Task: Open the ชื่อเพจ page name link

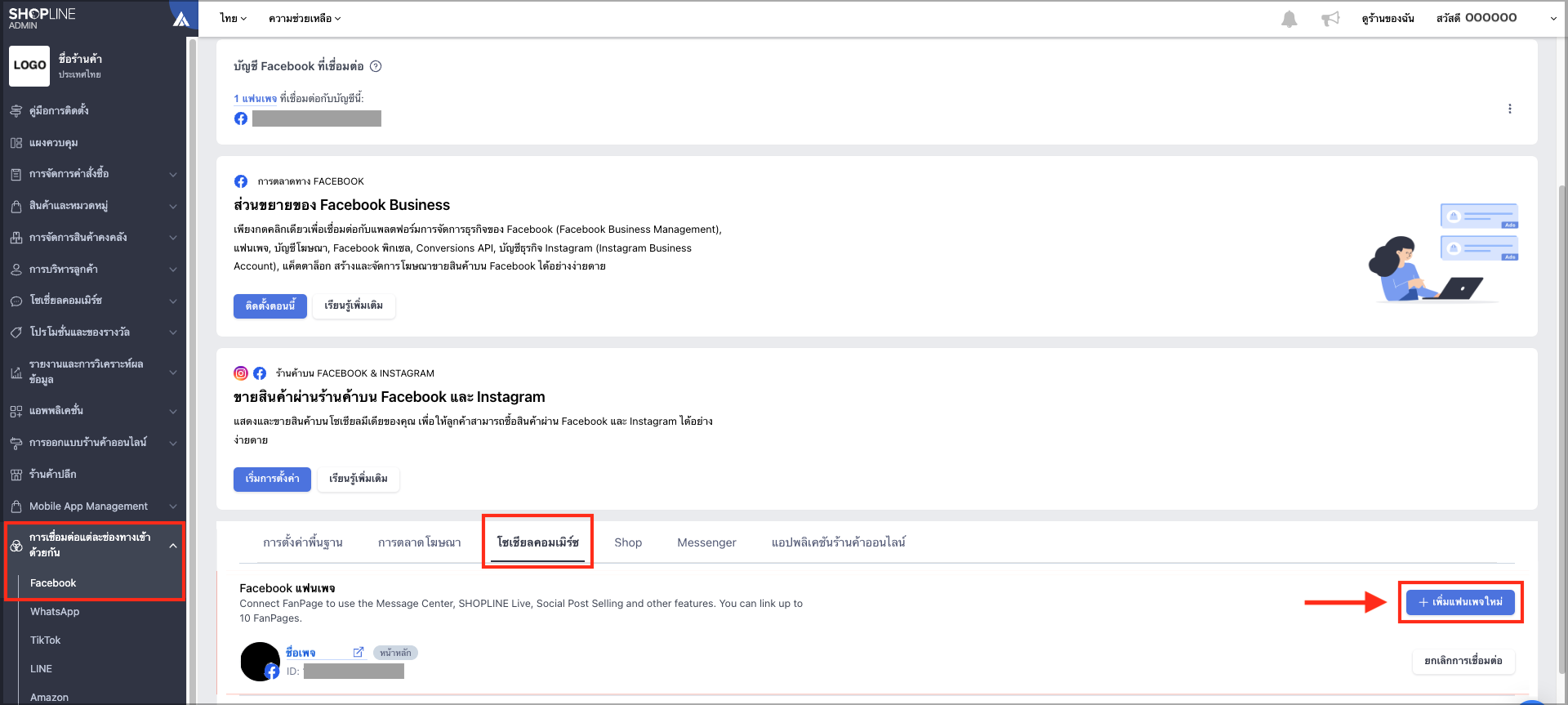Action: [x=301, y=653]
